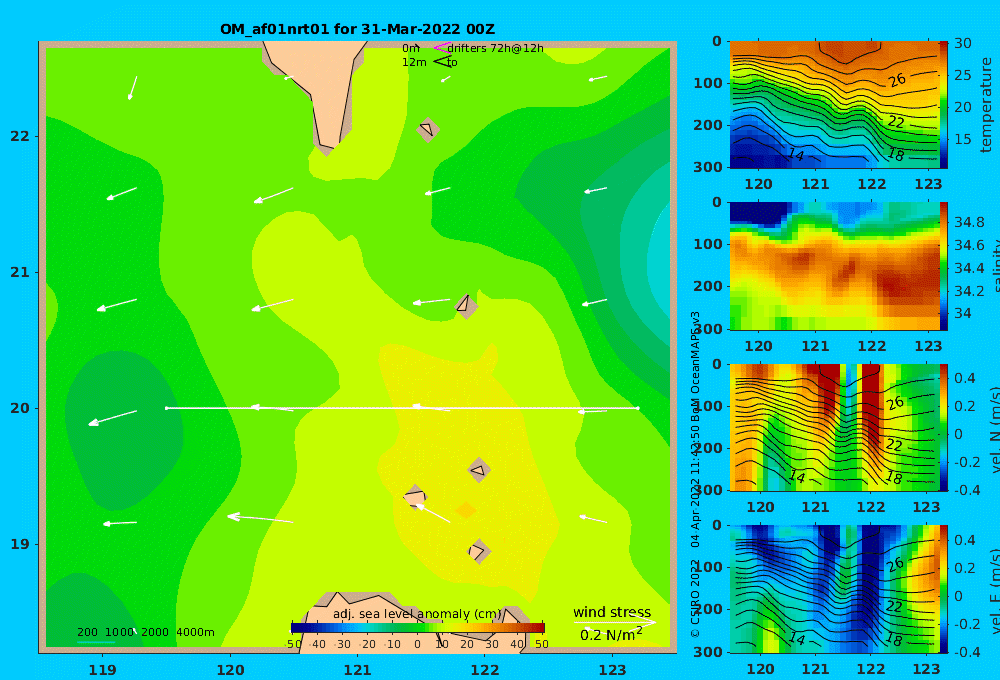Select the 'drifters 72h@12h' legend text
This screenshot has height=680, width=1000.
click(x=496, y=48)
